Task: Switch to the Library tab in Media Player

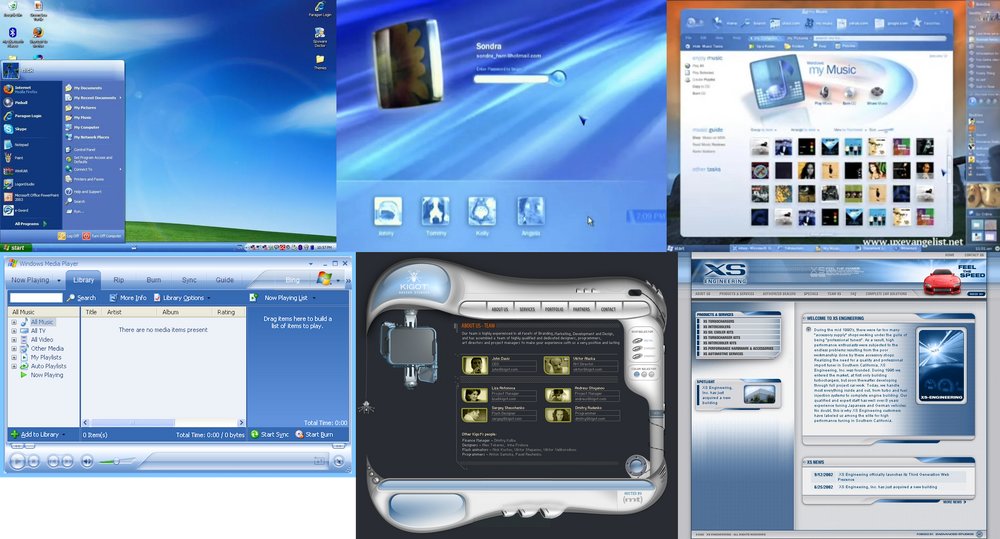Action: click(84, 280)
